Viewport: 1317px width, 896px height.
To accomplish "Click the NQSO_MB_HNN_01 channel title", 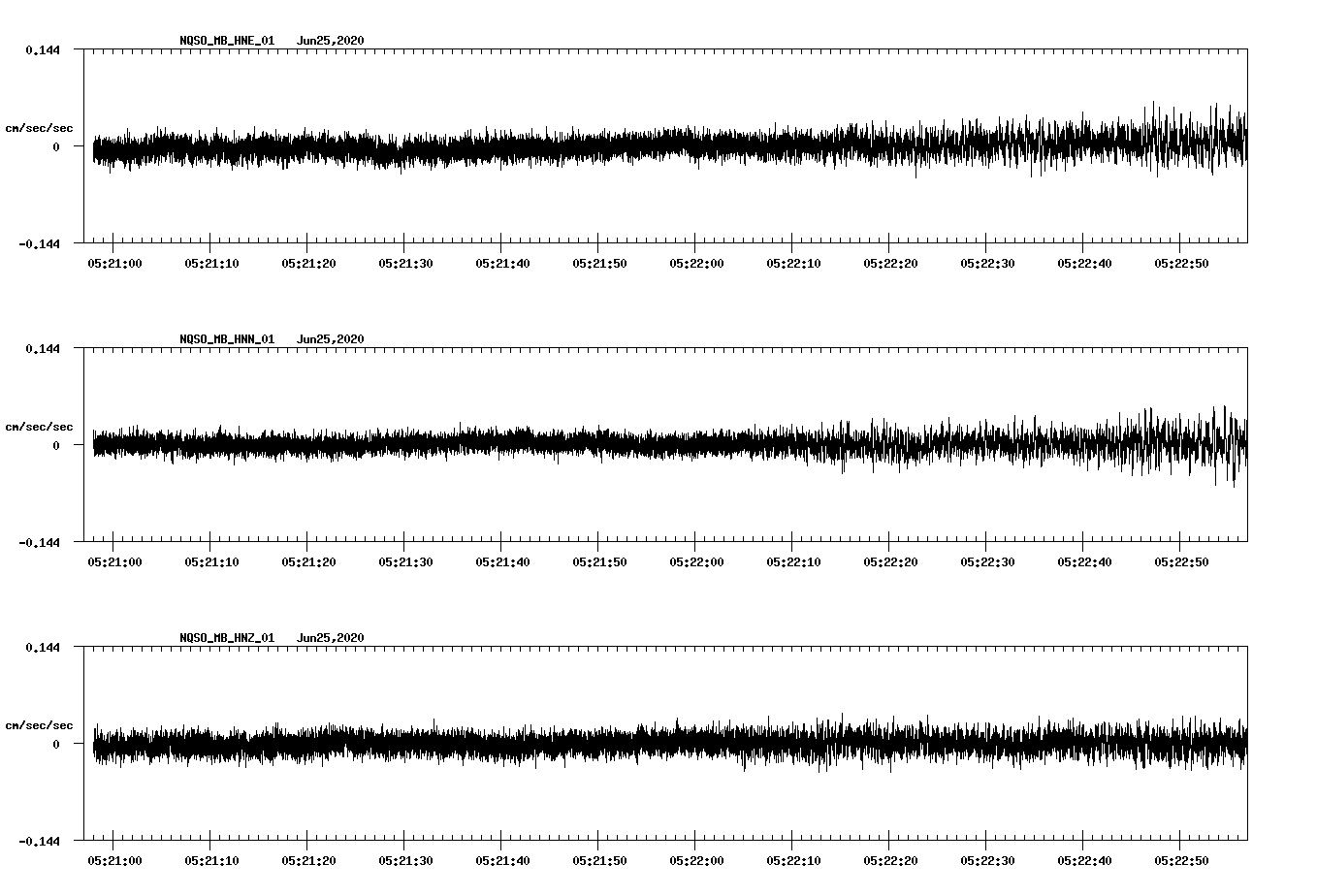I will [x=227, y=339].
